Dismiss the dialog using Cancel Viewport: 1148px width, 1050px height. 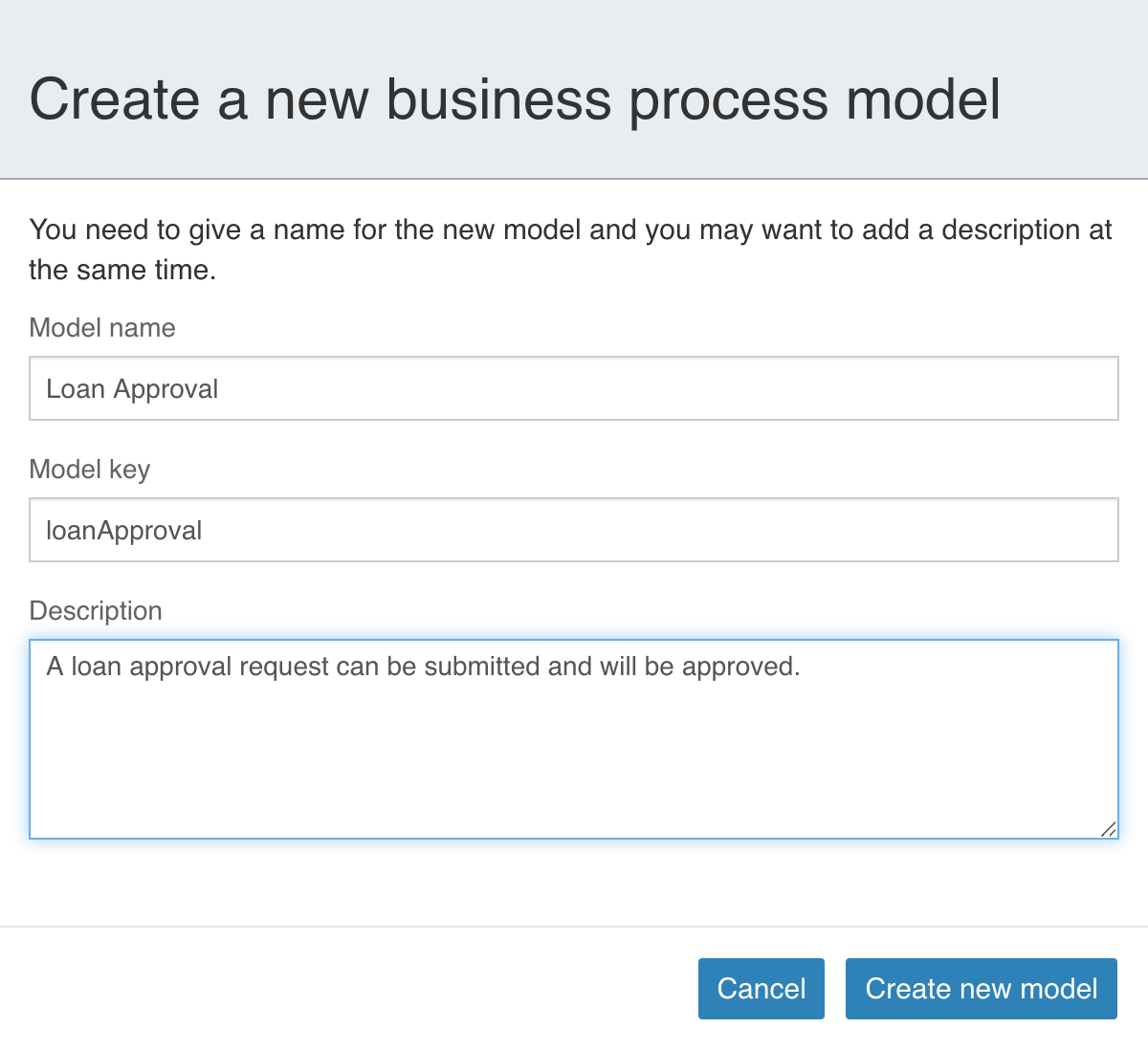761,989
